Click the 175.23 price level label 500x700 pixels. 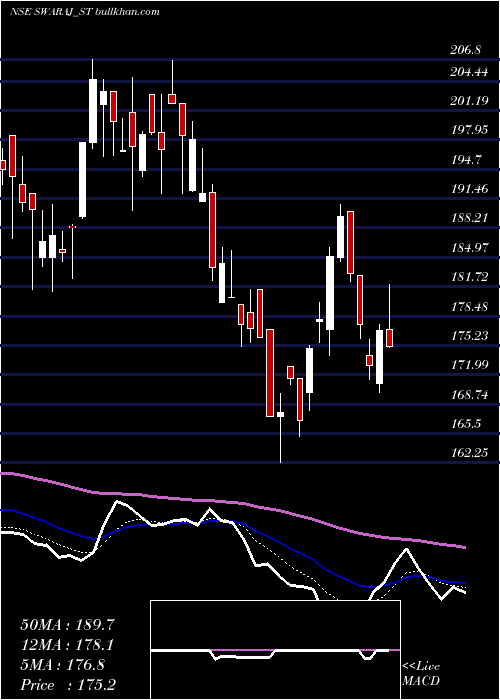[469, 336]
